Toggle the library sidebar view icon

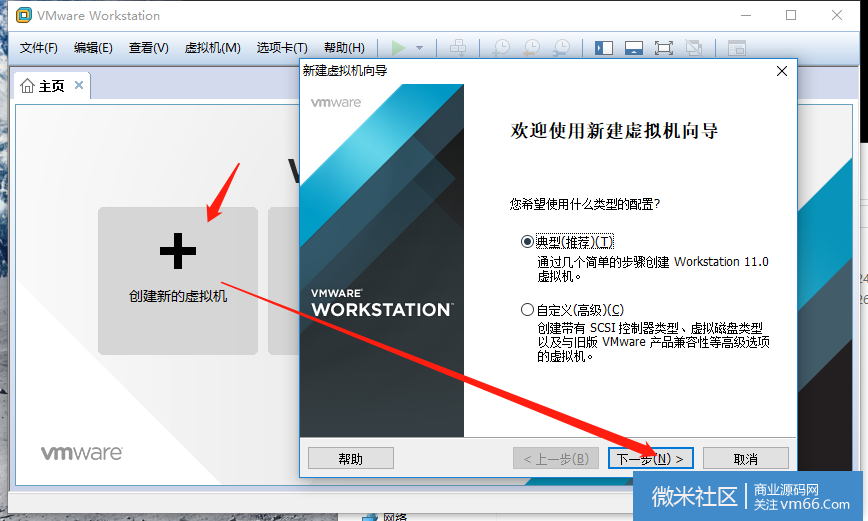[603, 48]
